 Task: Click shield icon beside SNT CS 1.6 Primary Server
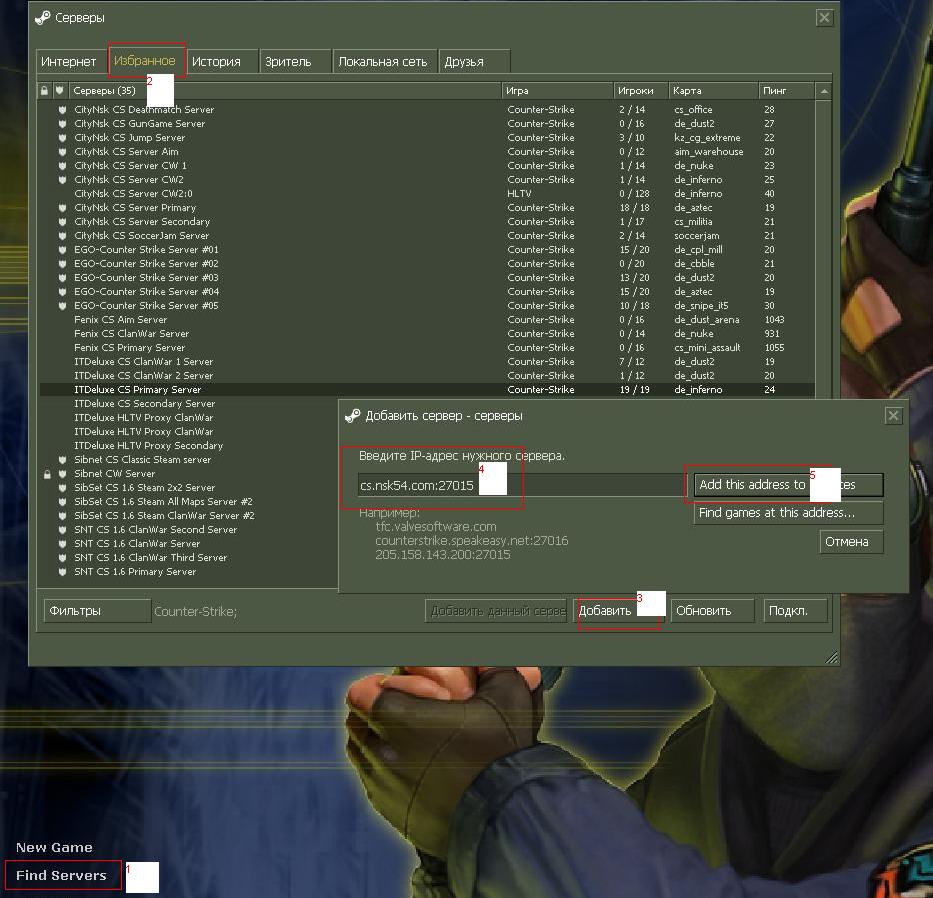tap(62, 571)
